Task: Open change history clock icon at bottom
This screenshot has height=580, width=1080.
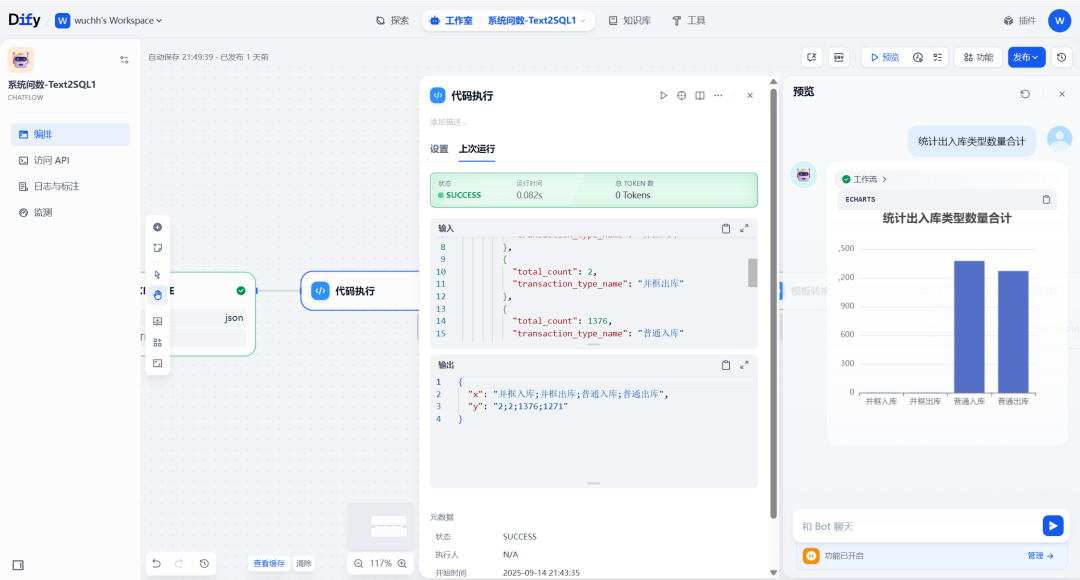Action: 204,563
